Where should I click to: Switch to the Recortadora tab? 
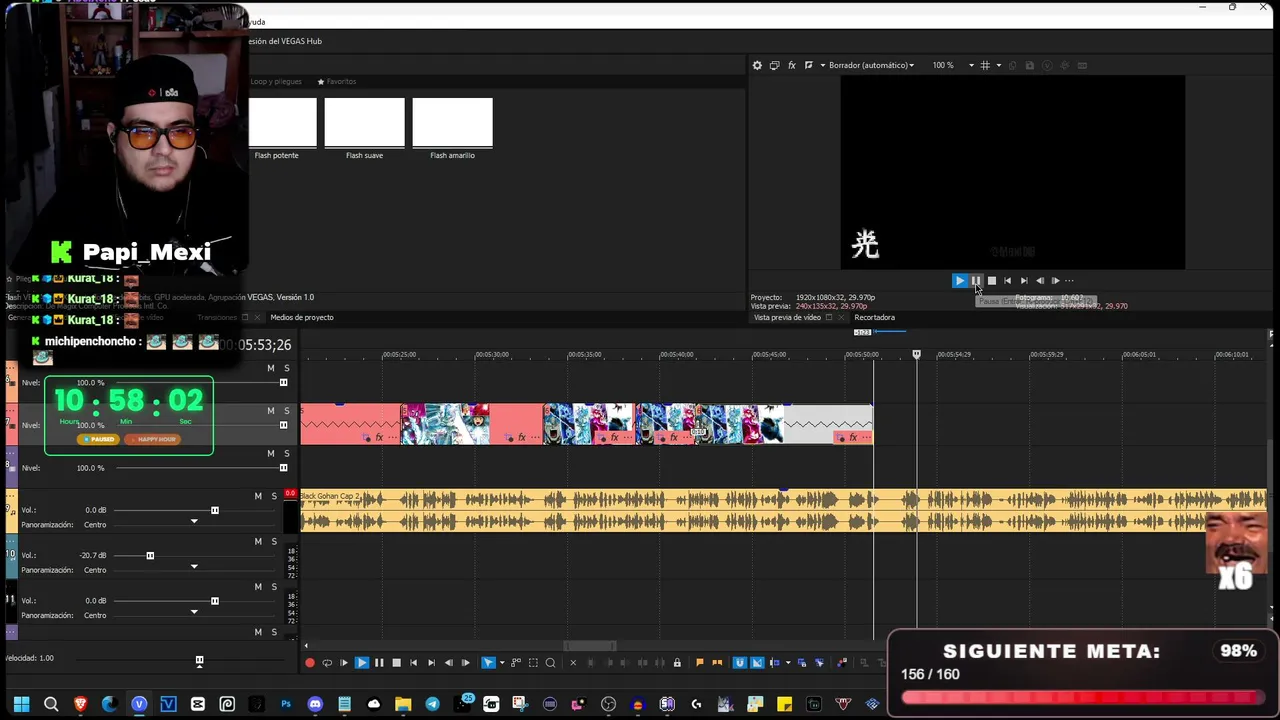tap(874, 317)
